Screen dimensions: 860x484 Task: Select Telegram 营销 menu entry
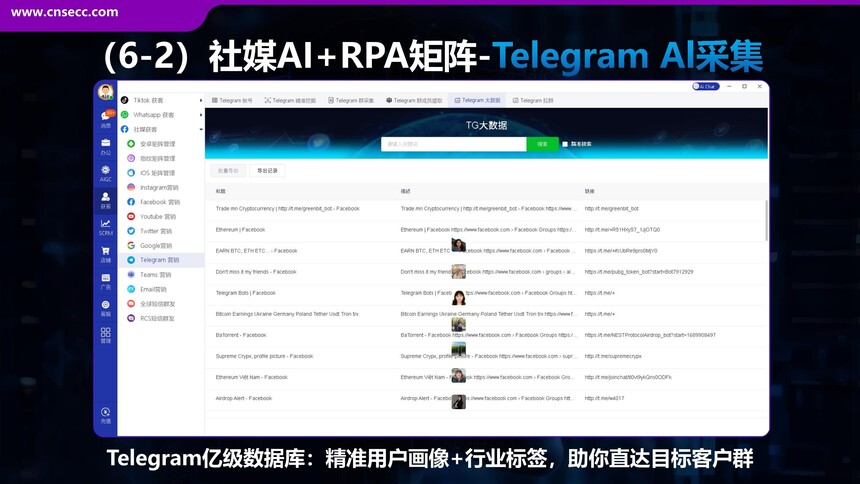(161, 260)
